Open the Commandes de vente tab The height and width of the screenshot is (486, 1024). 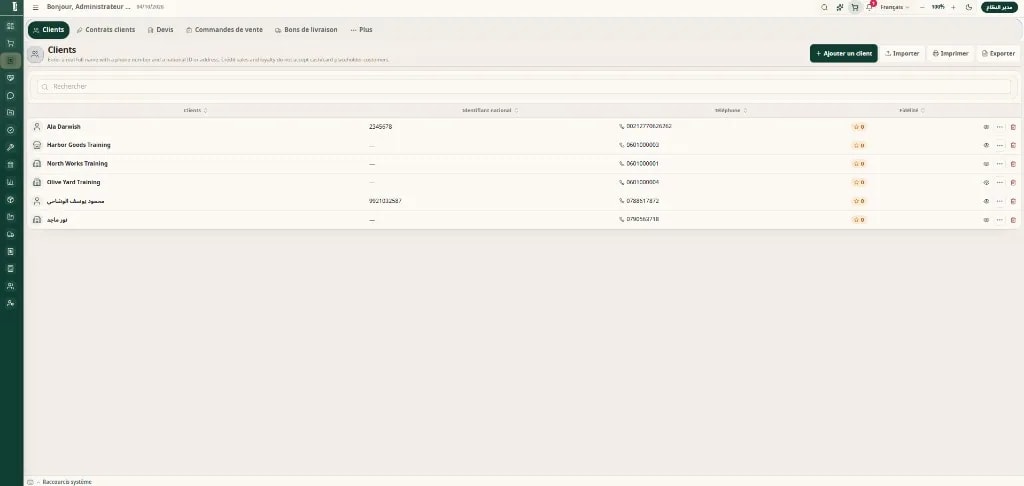tap(225, 30)
